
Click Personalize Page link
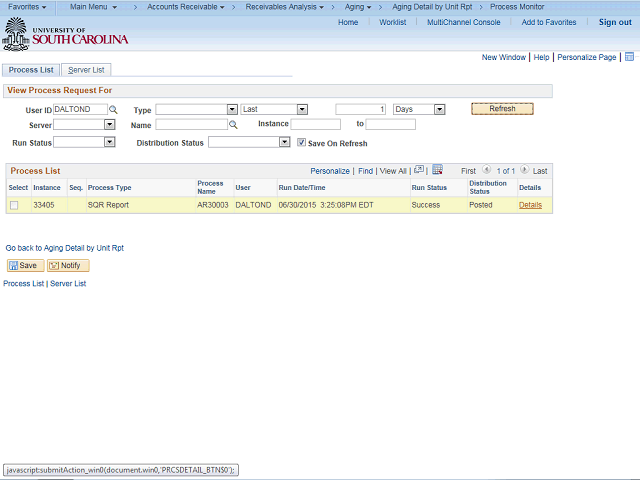click(587, 57)
